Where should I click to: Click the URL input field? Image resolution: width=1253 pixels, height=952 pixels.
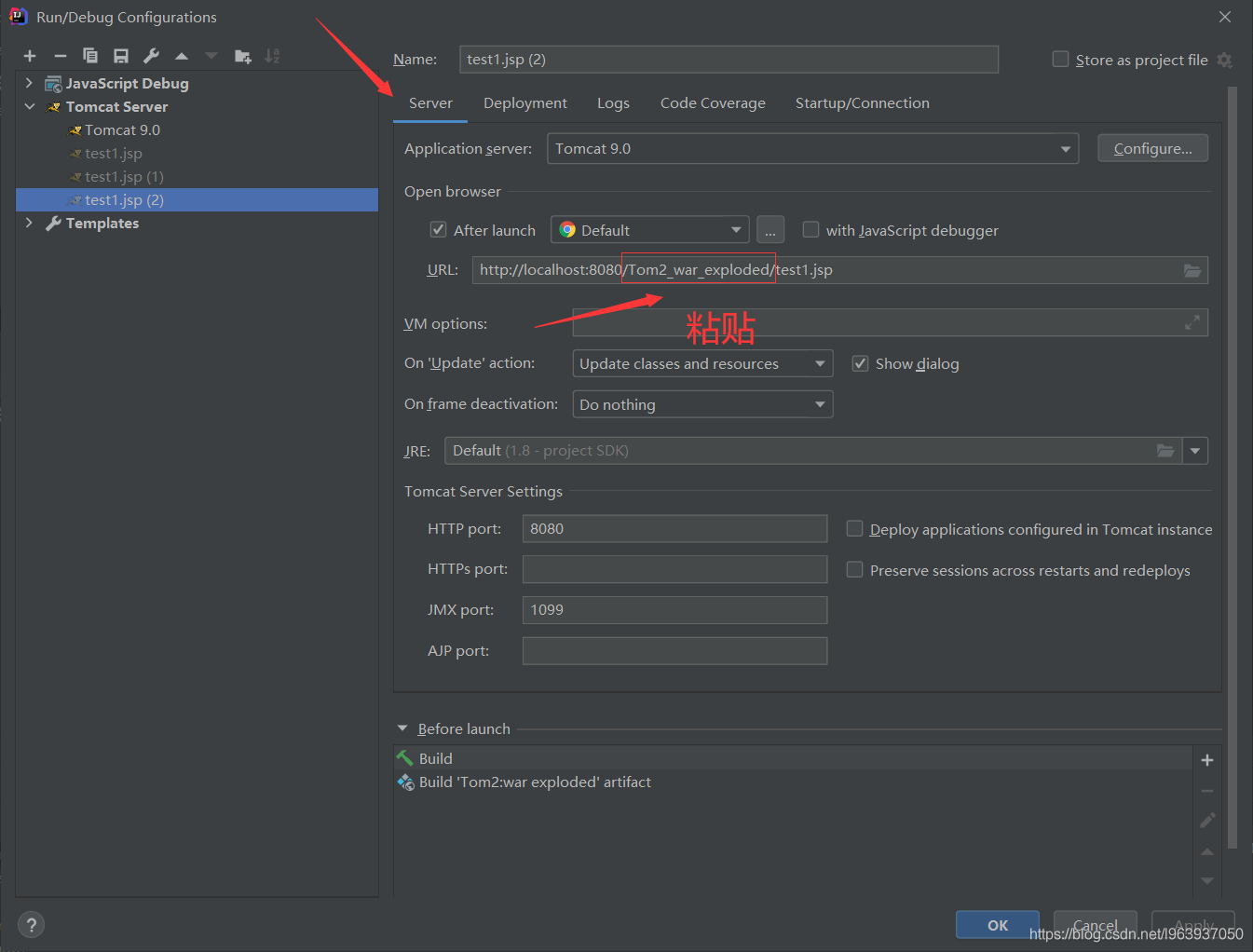839,270
